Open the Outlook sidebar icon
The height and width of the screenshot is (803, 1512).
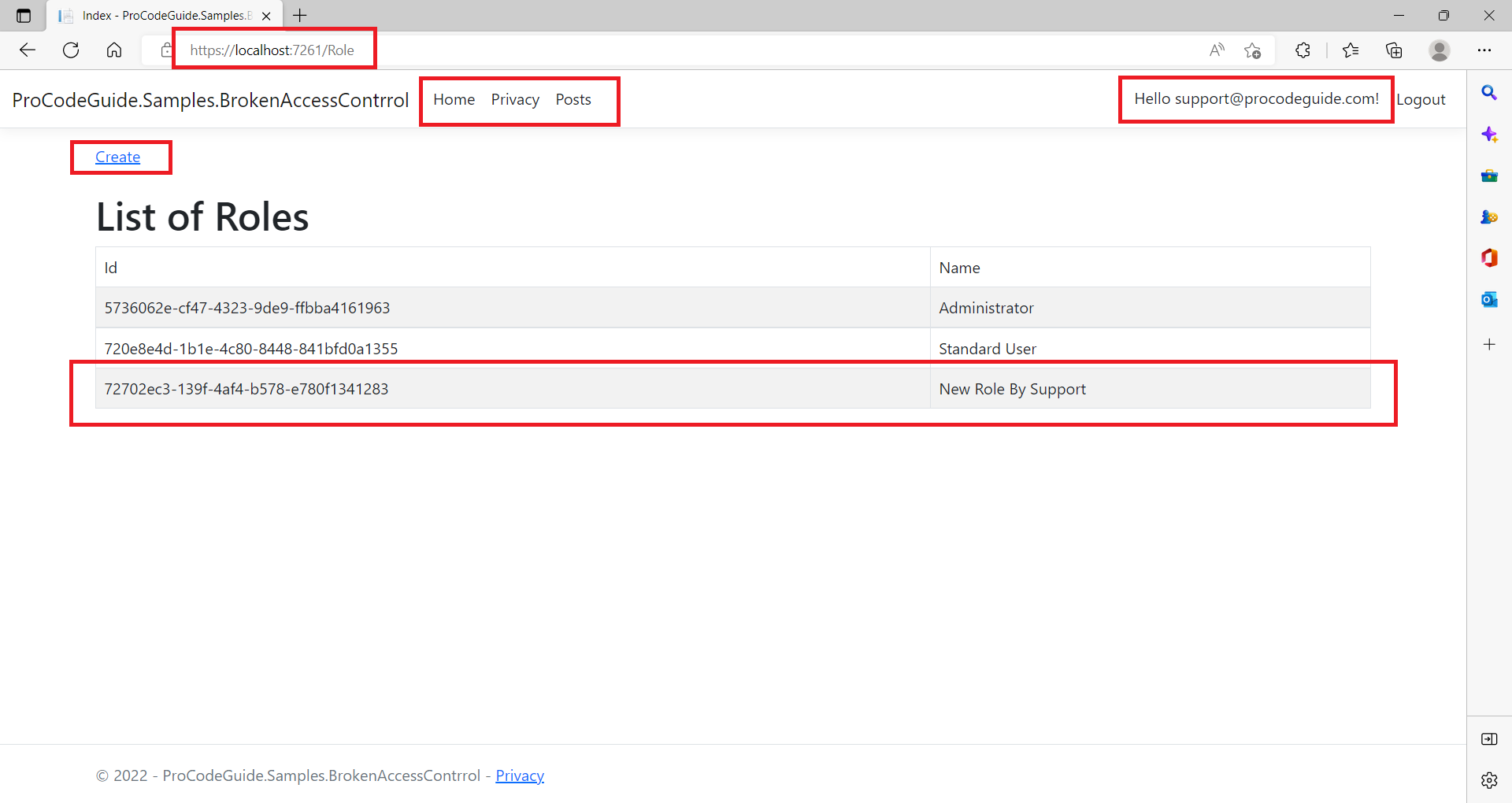[x=1490, y=299]
